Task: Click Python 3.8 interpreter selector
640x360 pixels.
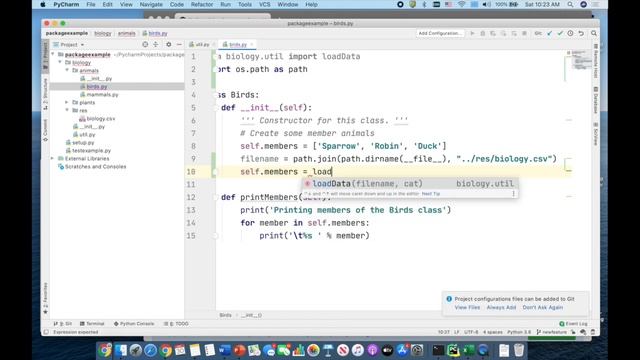Action: [519, 332]
